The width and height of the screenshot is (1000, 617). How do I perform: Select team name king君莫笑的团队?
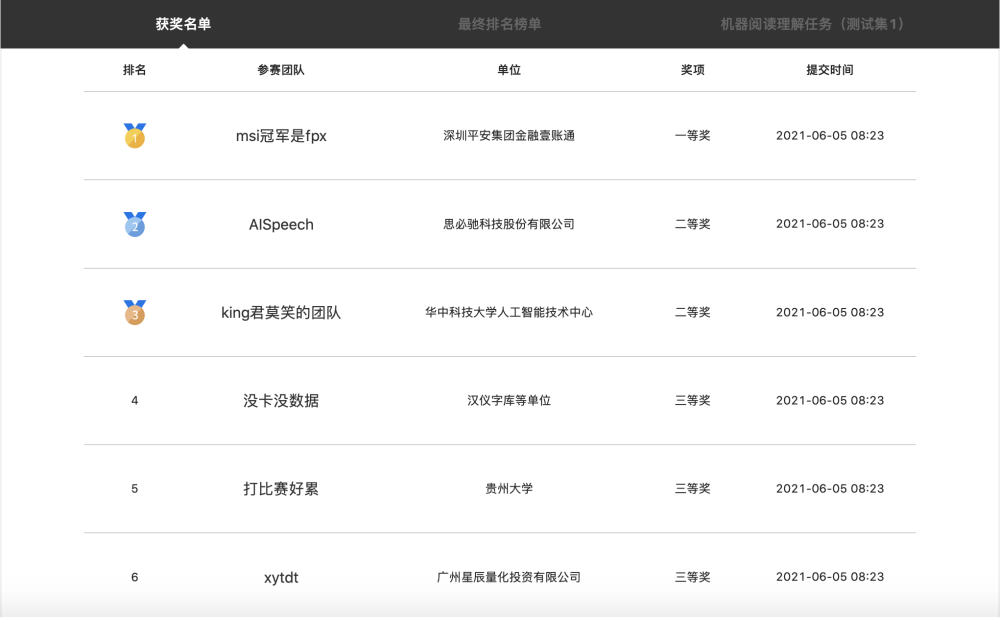281,313
